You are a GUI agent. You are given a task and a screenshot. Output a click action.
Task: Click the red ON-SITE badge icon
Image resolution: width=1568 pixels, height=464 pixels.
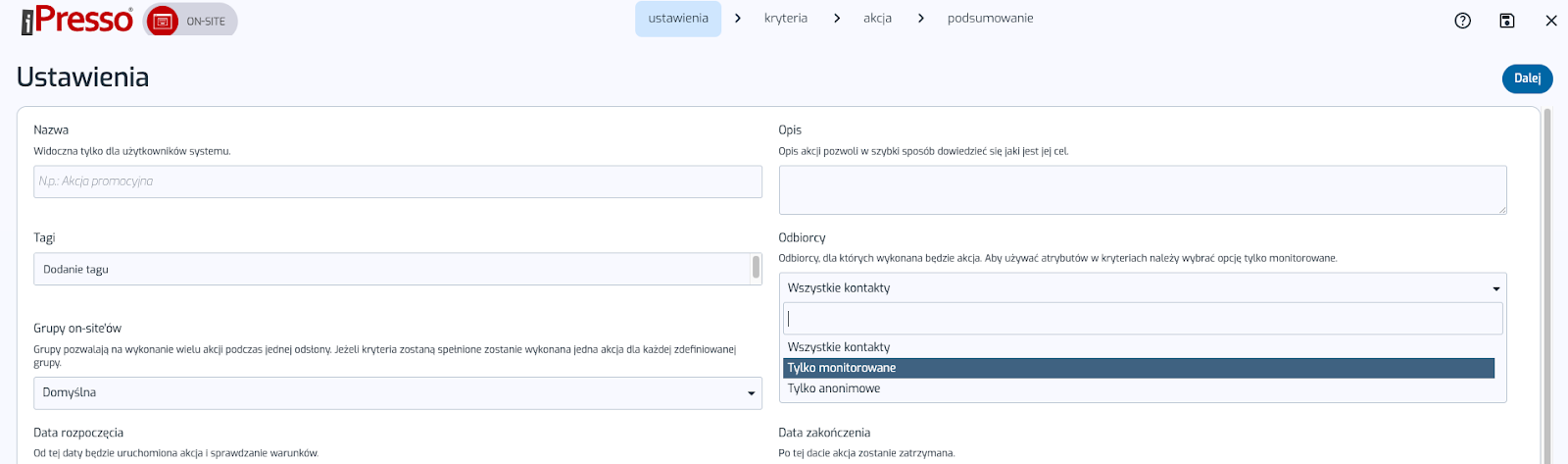click(x=163, y=22)
